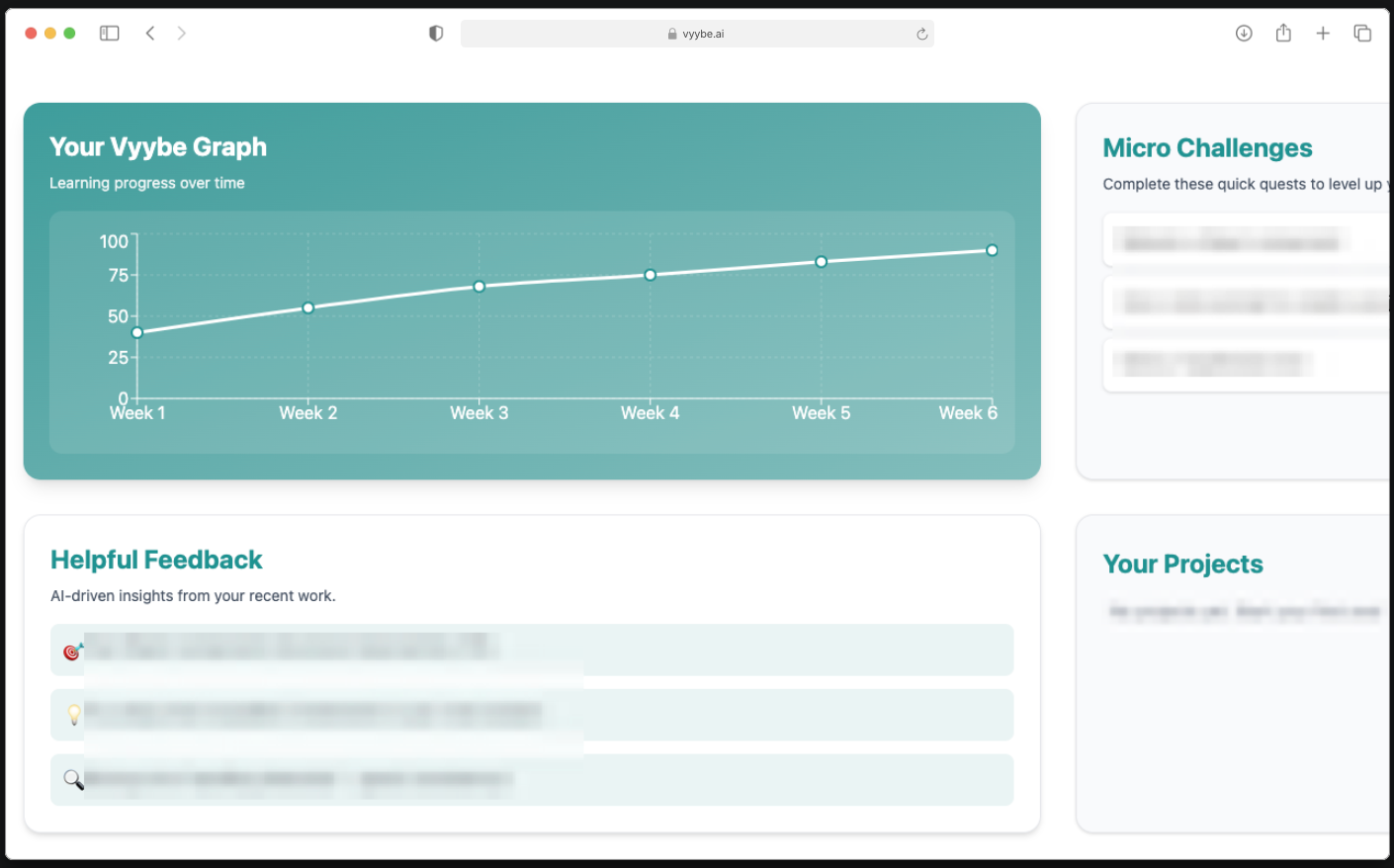Open a new tab with the plus icon
This screenshot has height=868, width=1394.
(1323, 34)
